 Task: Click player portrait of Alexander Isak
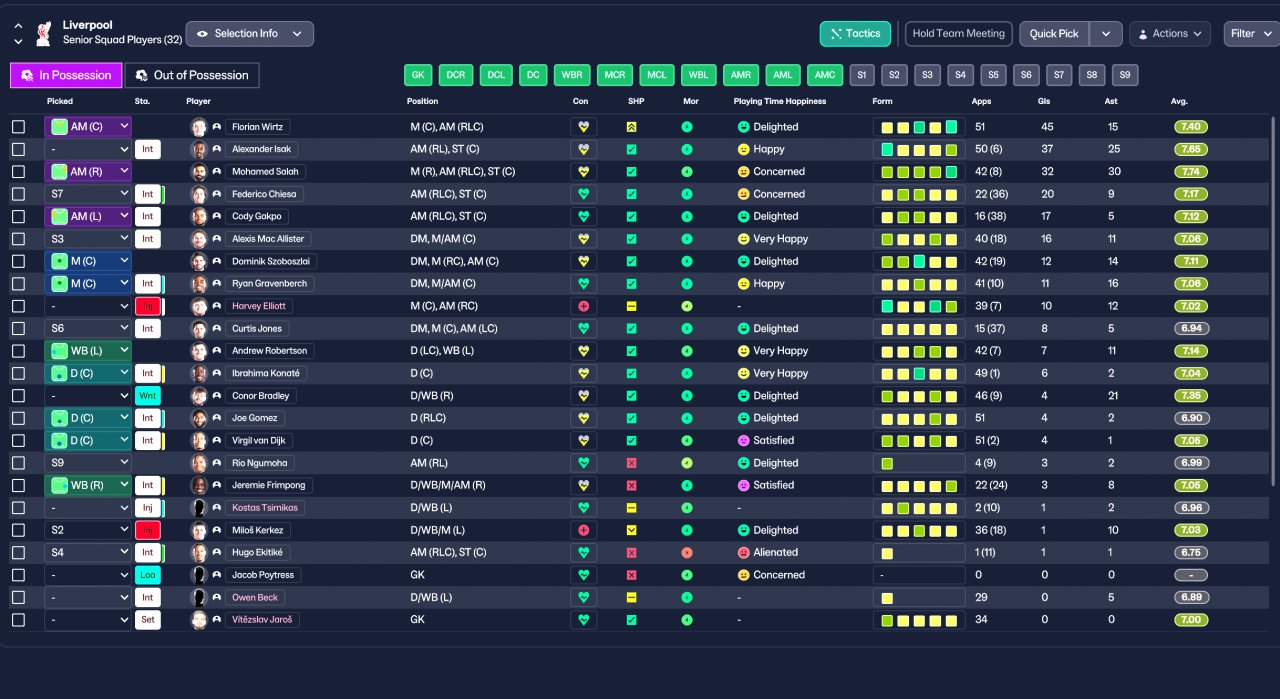click(199, 149)
